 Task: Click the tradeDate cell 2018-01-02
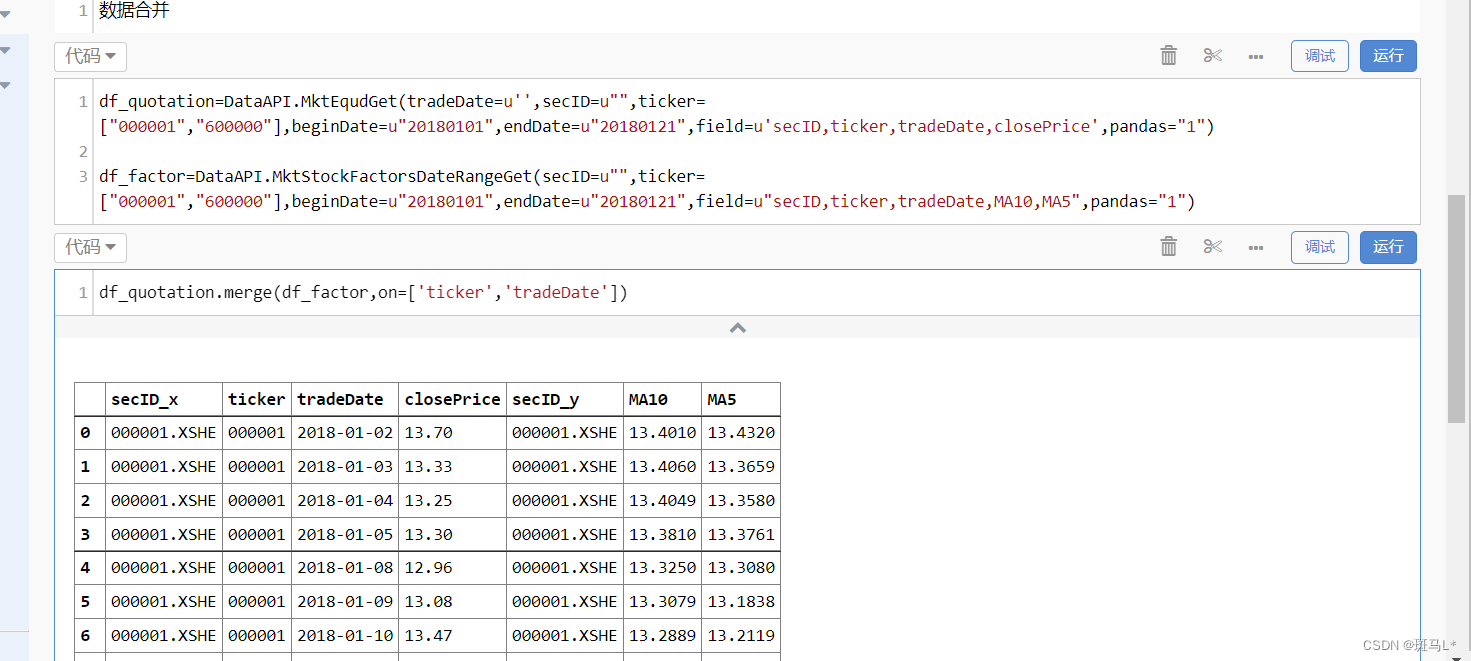345,433
